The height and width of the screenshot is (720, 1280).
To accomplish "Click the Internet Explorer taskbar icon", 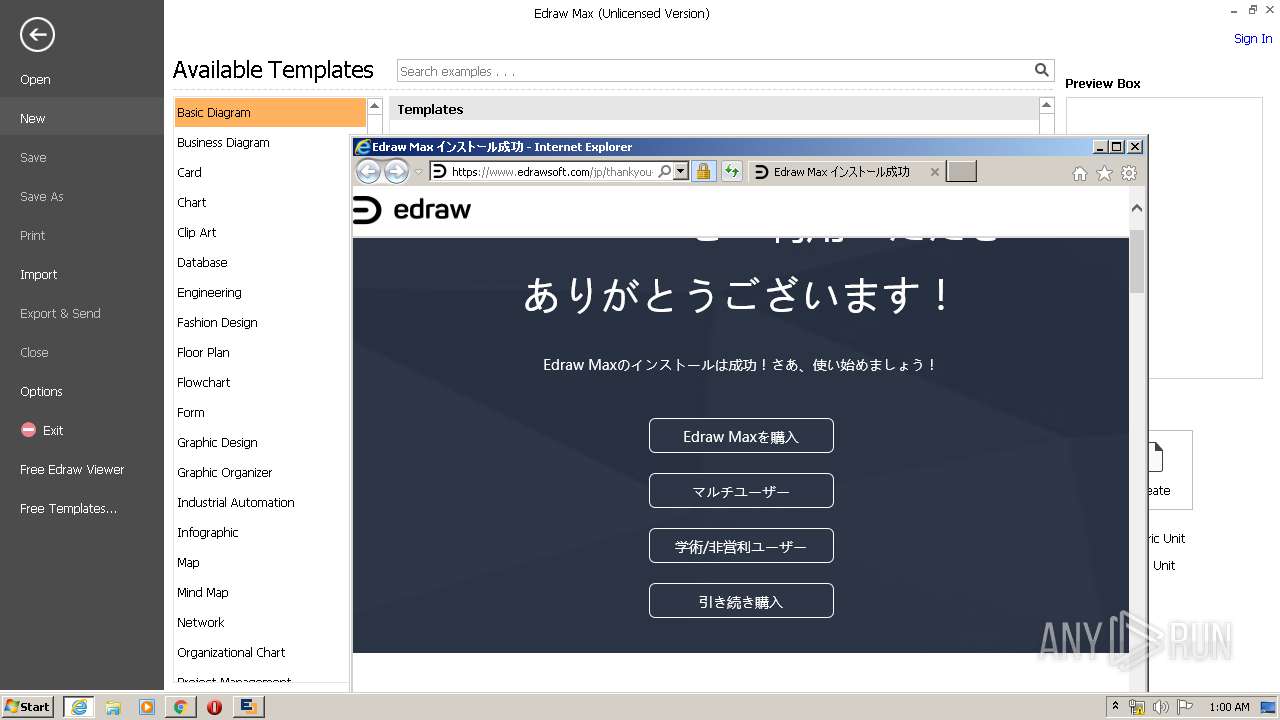I will 78,707.
